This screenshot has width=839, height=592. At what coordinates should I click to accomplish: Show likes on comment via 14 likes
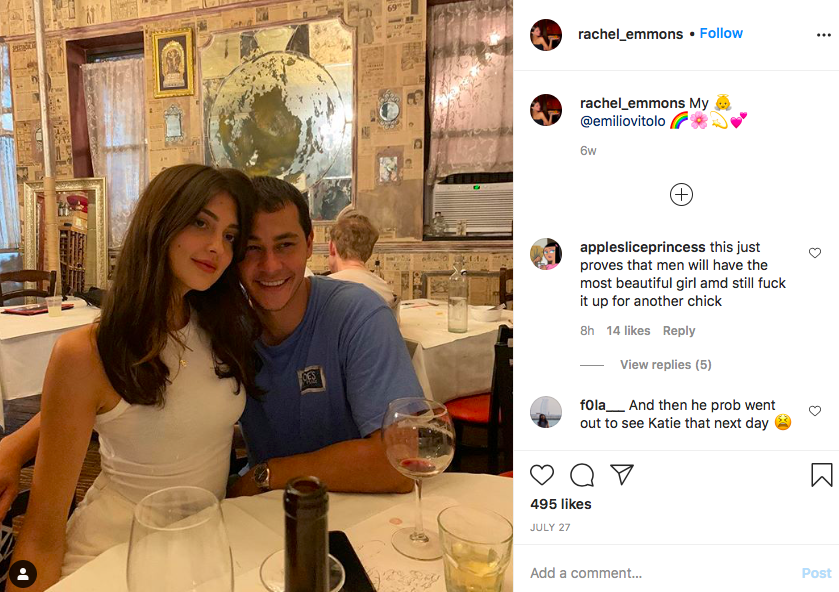[628, 331]
